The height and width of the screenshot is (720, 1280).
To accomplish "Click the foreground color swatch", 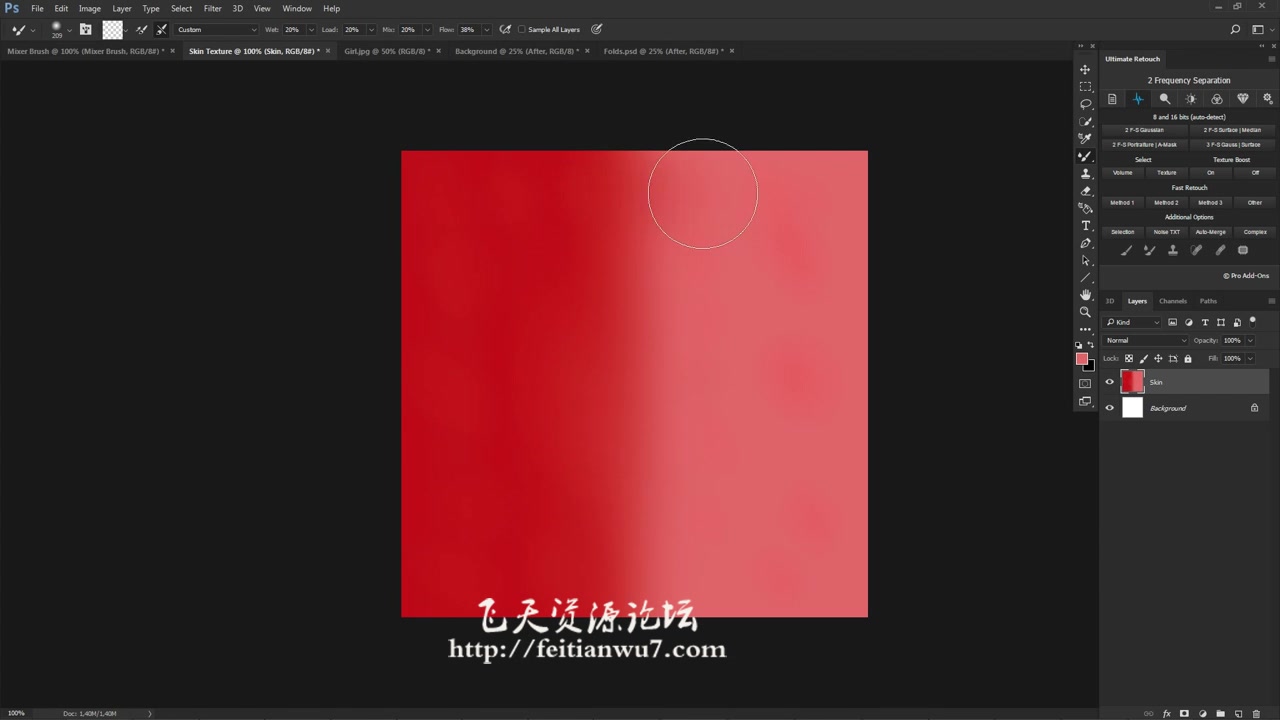I will (x=1083, y=358).
